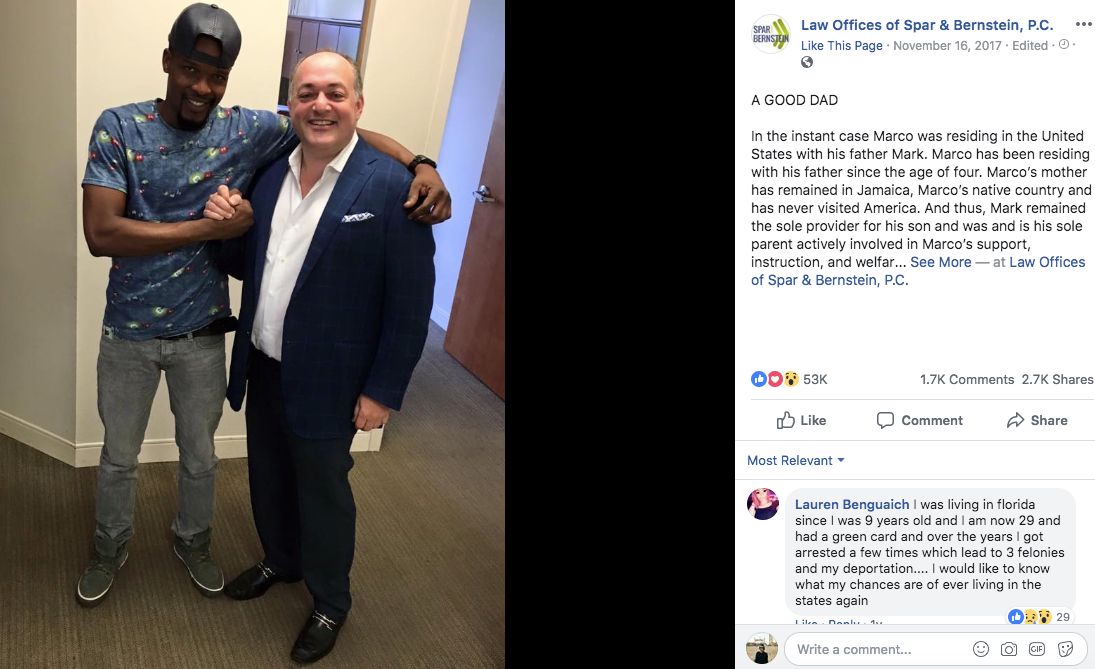Open the sticker picker icon
The image size is (1095, 669).
pos(1066,649)
